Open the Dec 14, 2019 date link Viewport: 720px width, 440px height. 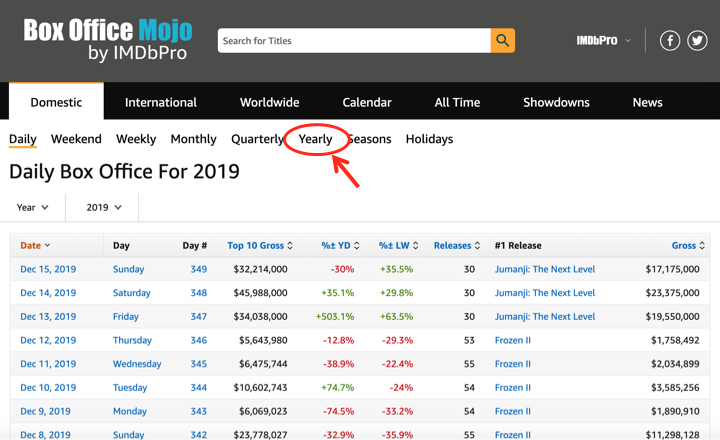pyautogui.click(x=48, y=293)
